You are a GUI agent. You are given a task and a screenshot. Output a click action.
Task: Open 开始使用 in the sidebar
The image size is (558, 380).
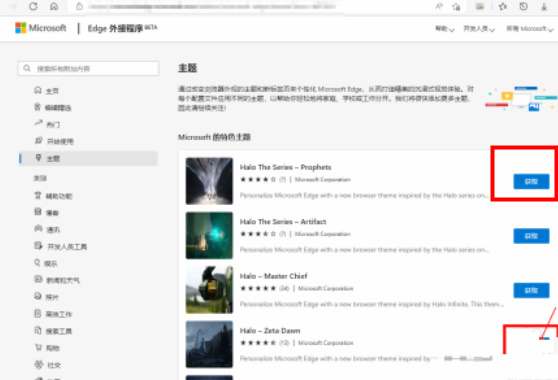[54, 141]
